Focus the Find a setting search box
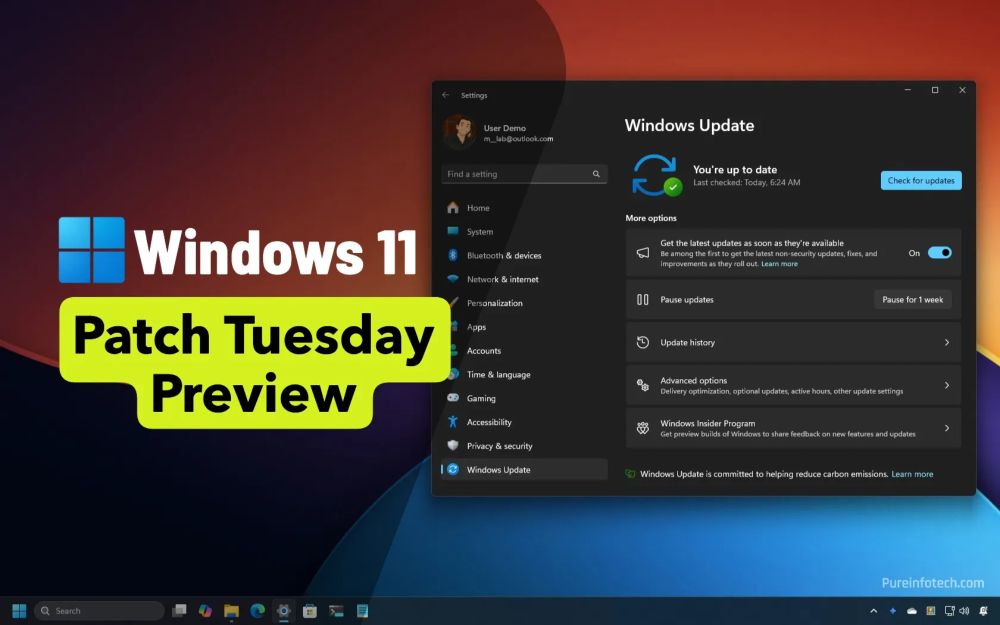The height and width of the screenshot is (625, 1000). click(x=524, y=174)
